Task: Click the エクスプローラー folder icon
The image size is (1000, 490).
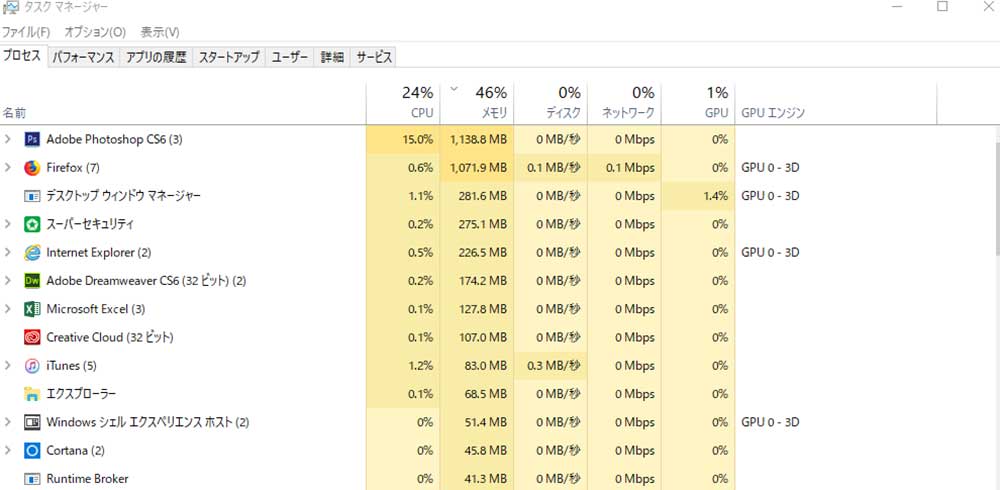Action: point(32,394)
